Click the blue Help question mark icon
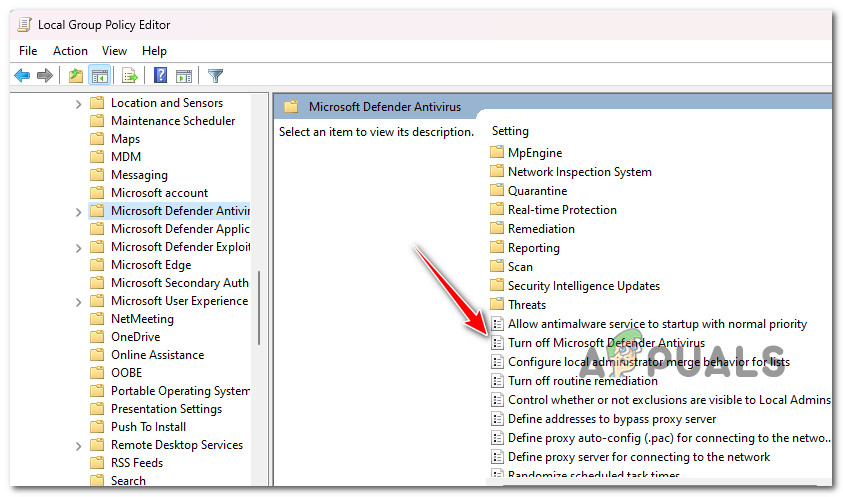Screen dimensions: 843x497 [x=160, y=75]
